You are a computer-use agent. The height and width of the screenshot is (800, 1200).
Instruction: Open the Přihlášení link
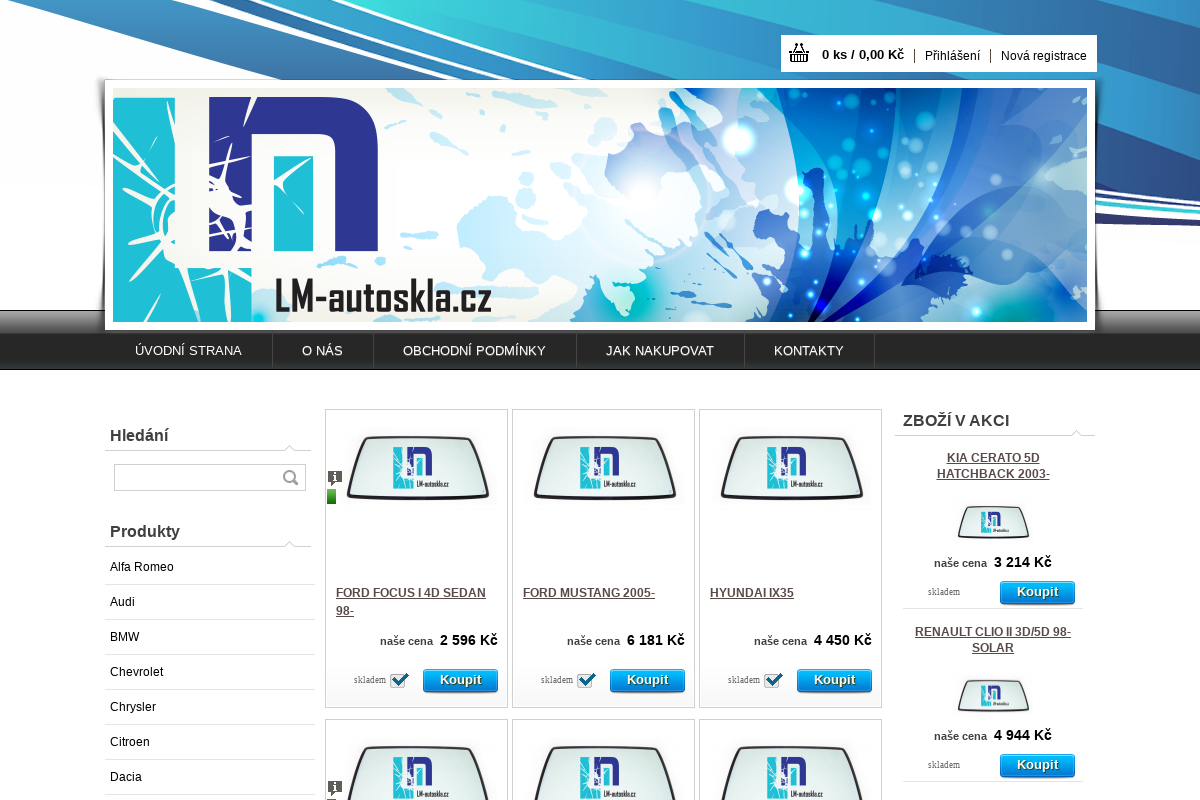point(952,56)
